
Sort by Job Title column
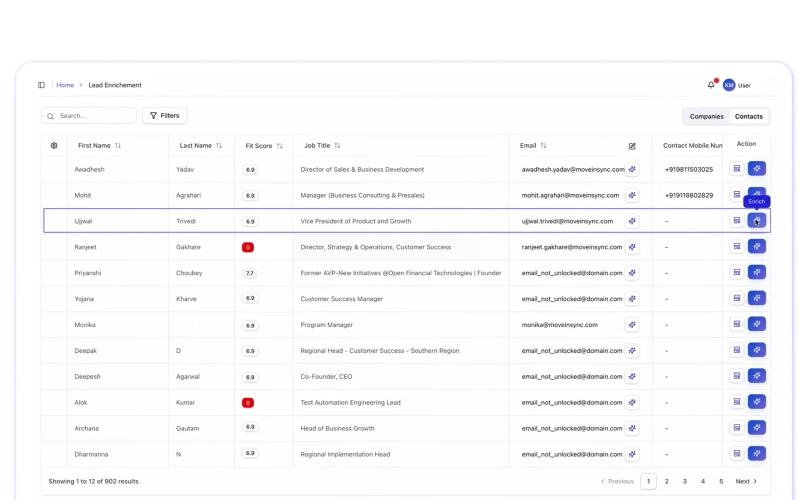pyautogui.click(x=337, y=145)
